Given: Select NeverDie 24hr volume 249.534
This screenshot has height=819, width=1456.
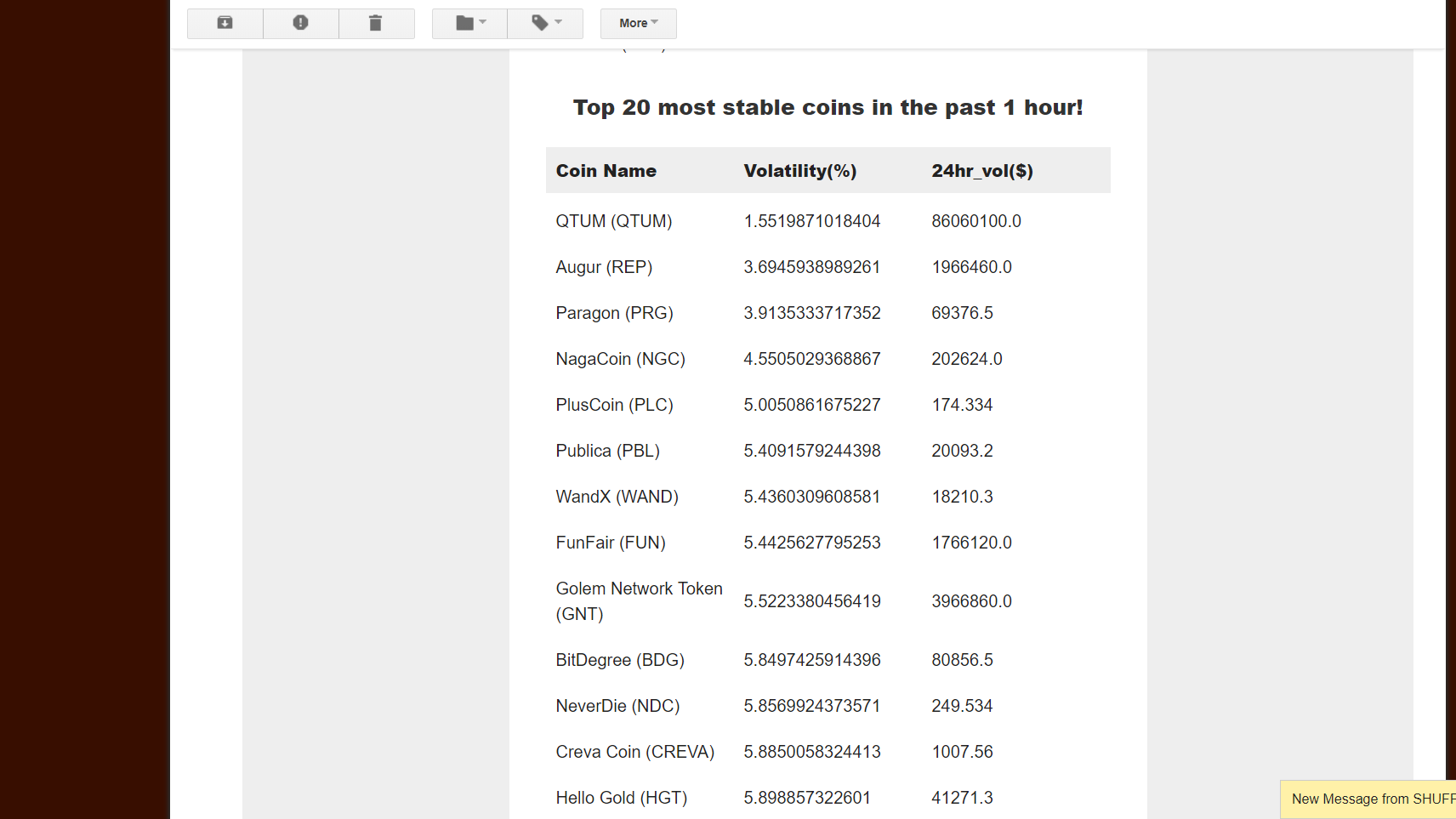Looking at the screenshot, I should pyautogui.click(x=963, y=706).
